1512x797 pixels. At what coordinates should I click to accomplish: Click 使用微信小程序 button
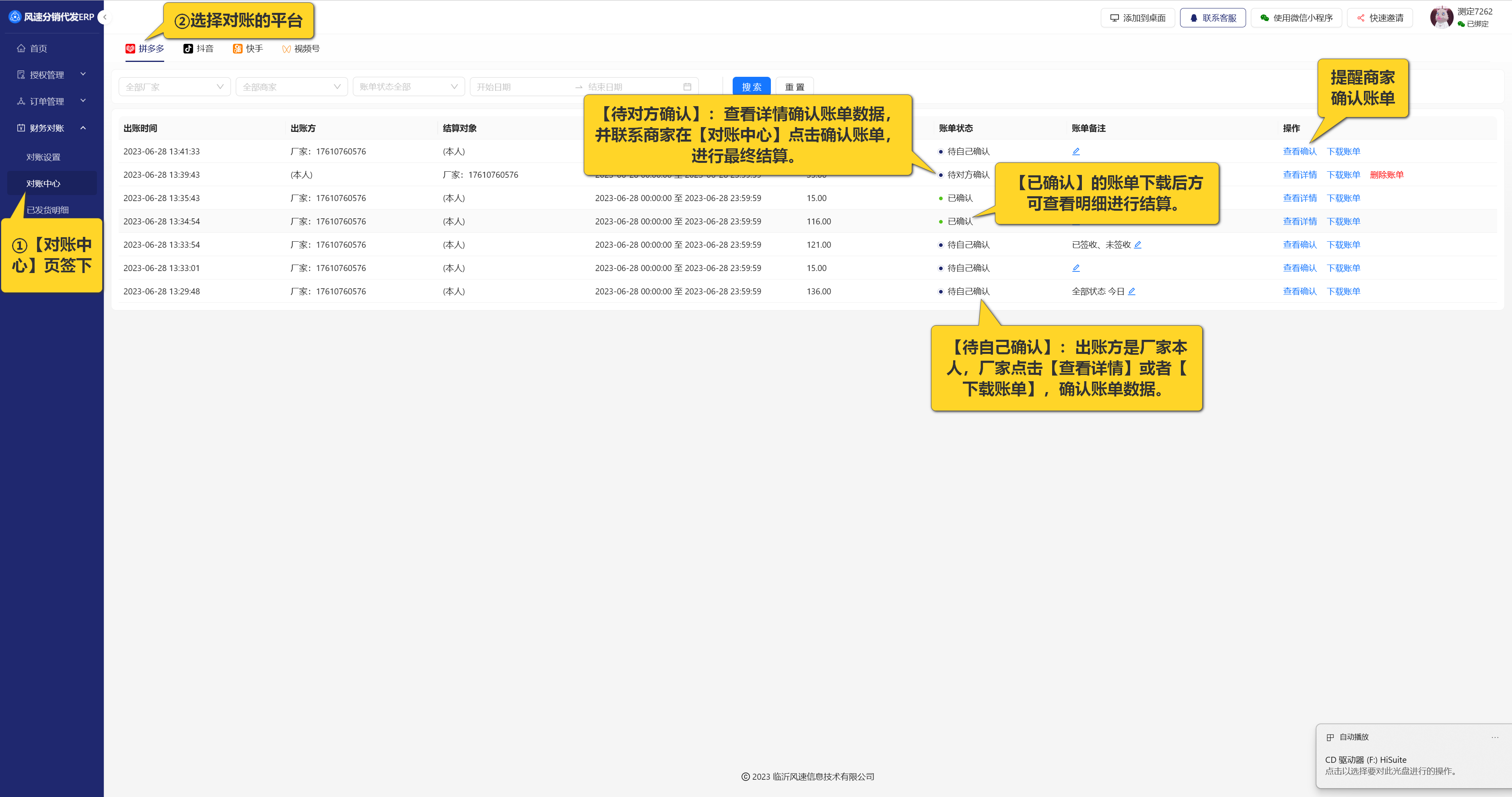click(1296, 18)
